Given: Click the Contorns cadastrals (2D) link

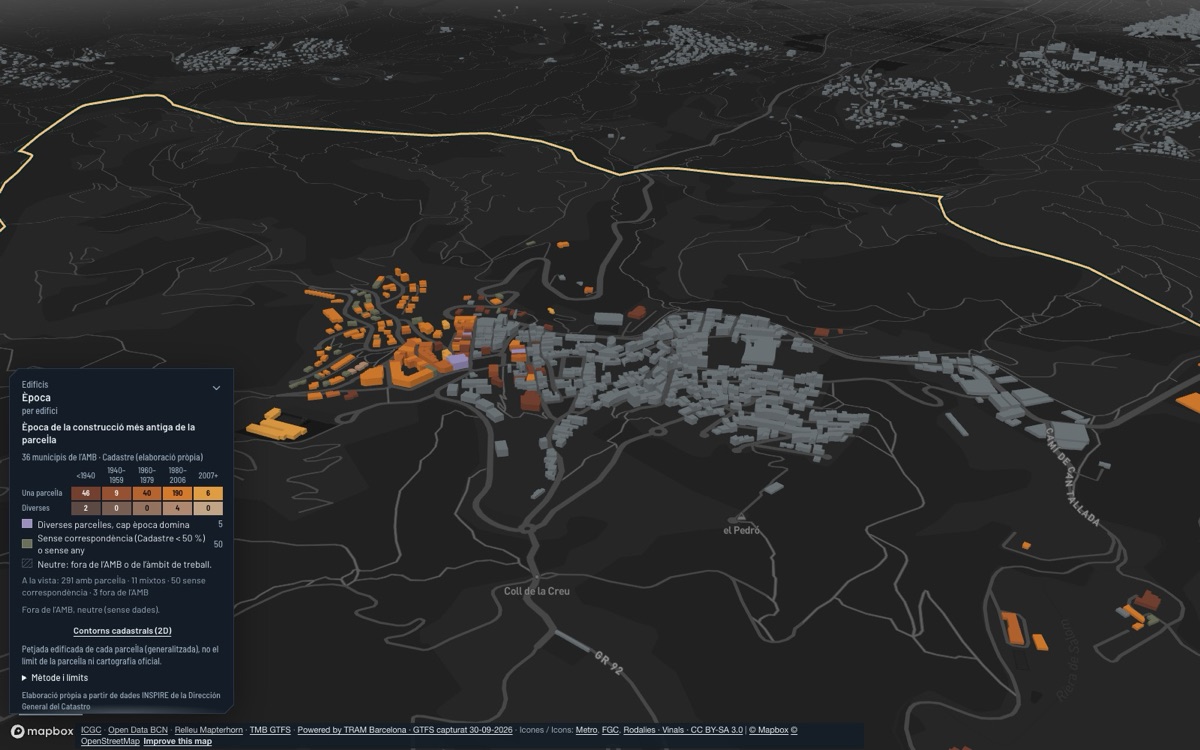Looking at the screenshot, I should pyautogui.click(x=122, y=631).
